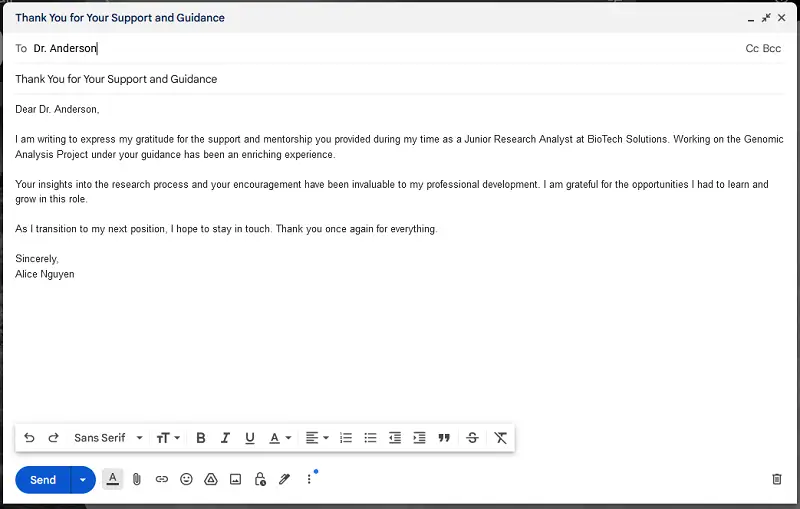
Task: Click the 'To' label
Action: (x=21, y=48)
